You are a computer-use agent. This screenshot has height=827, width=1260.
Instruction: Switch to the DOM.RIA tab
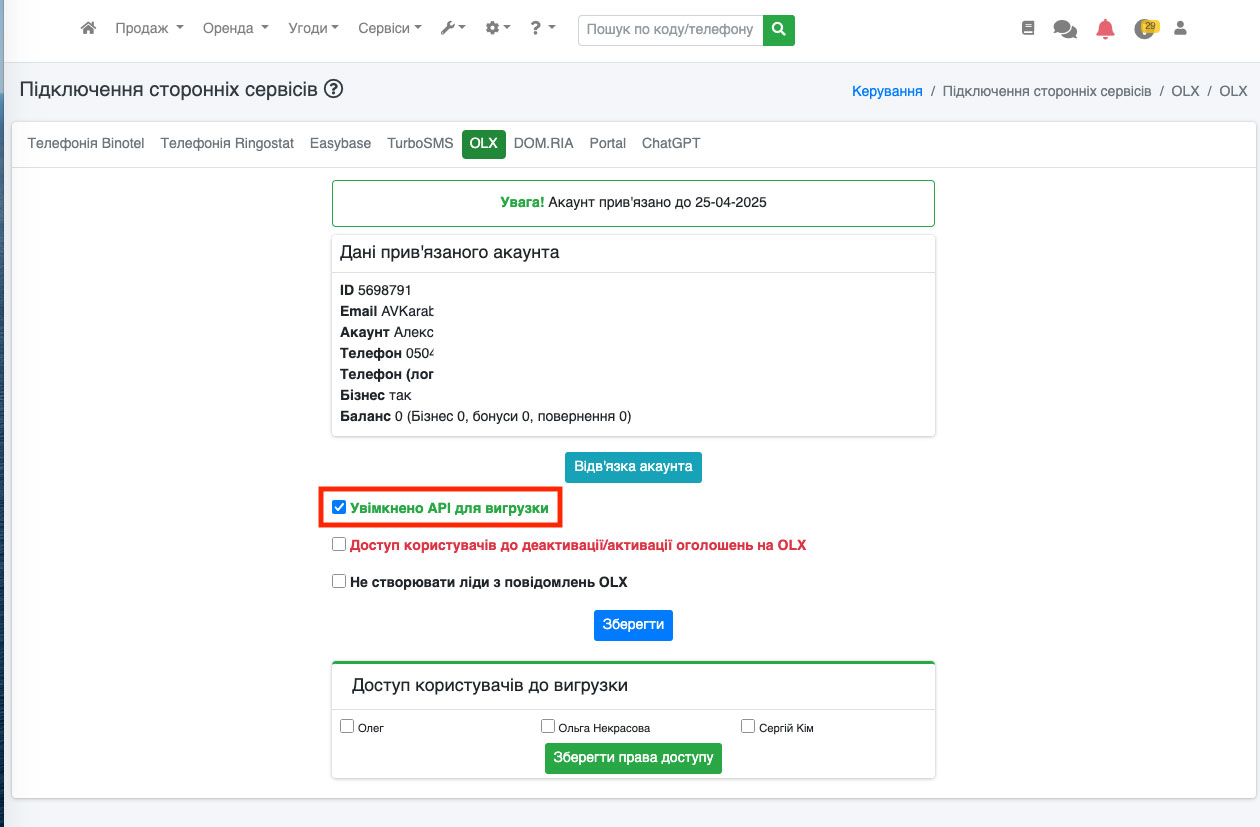tap(543, 144)
